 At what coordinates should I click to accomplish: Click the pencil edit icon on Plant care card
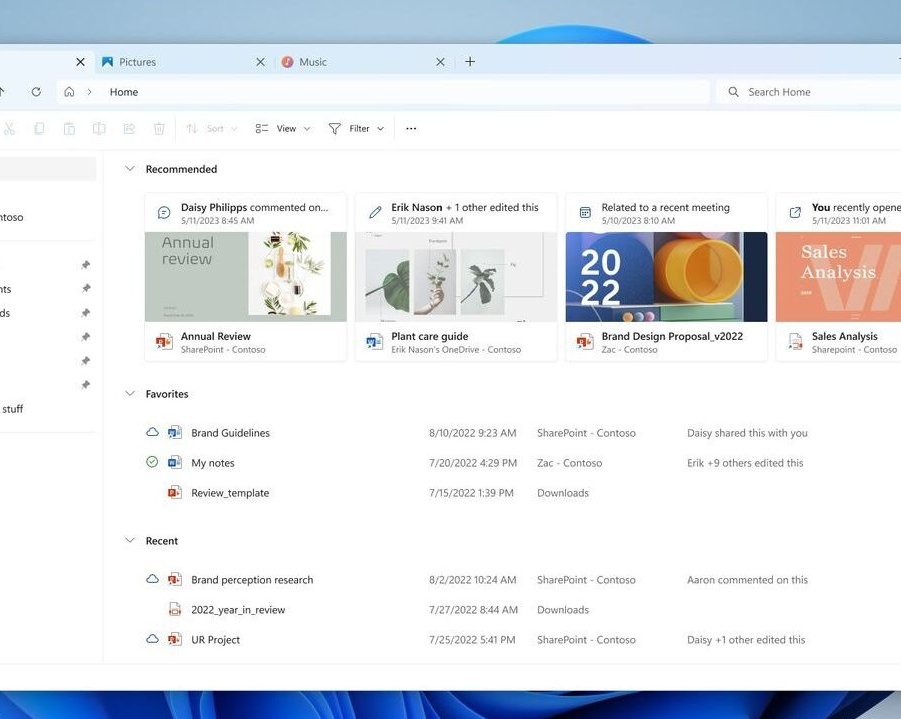click(x=375, y=213)
